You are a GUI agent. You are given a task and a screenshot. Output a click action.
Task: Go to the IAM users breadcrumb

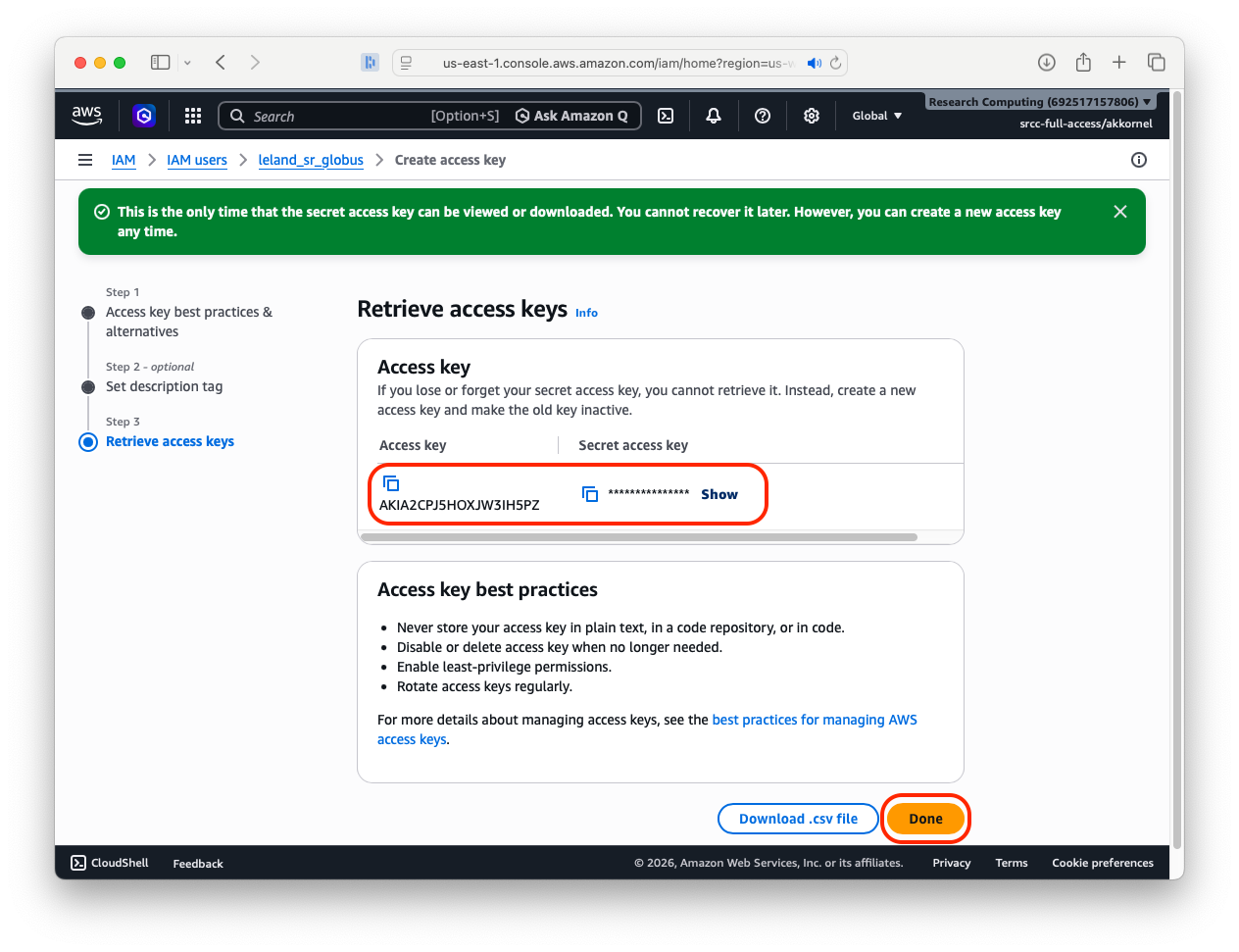click(197, 160)
